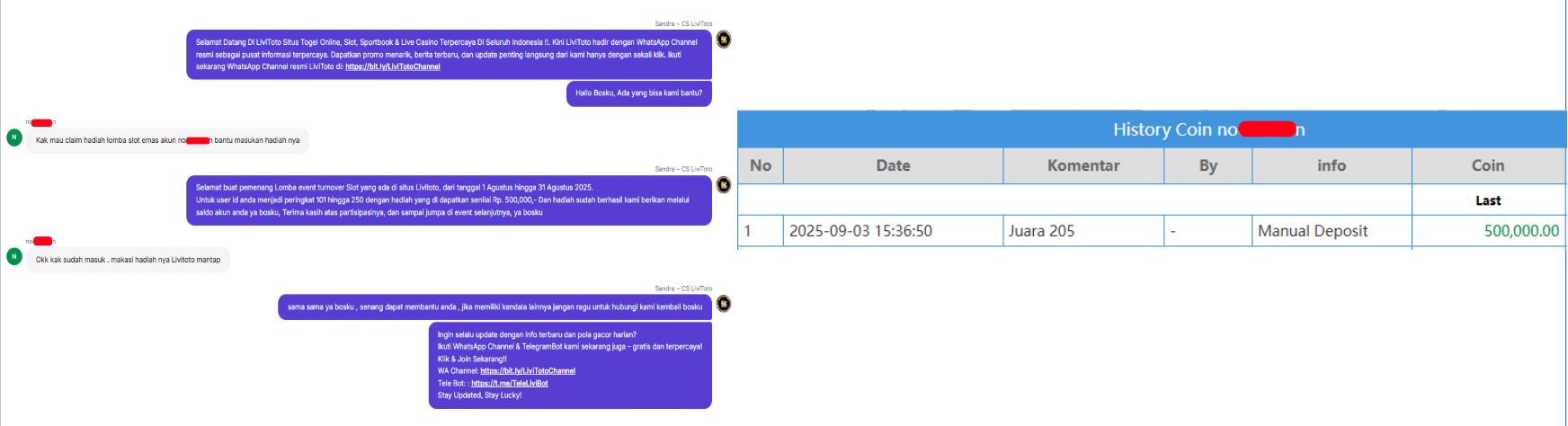Click agent avatar next to lomba winner message
1568x426 pixels.
coord(723,185)
